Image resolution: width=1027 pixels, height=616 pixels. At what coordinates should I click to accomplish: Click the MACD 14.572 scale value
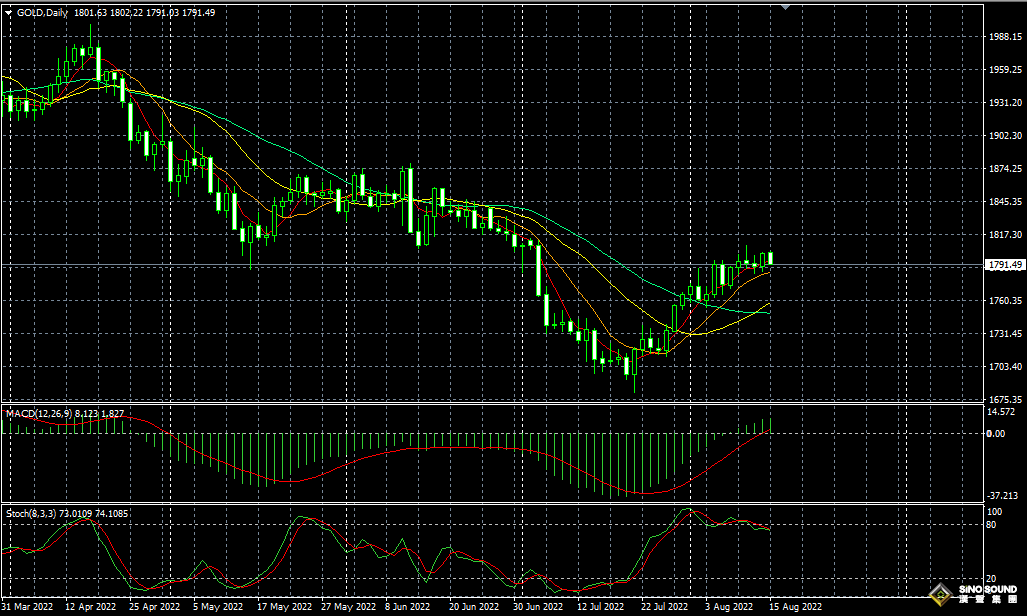coord(1001,412)
